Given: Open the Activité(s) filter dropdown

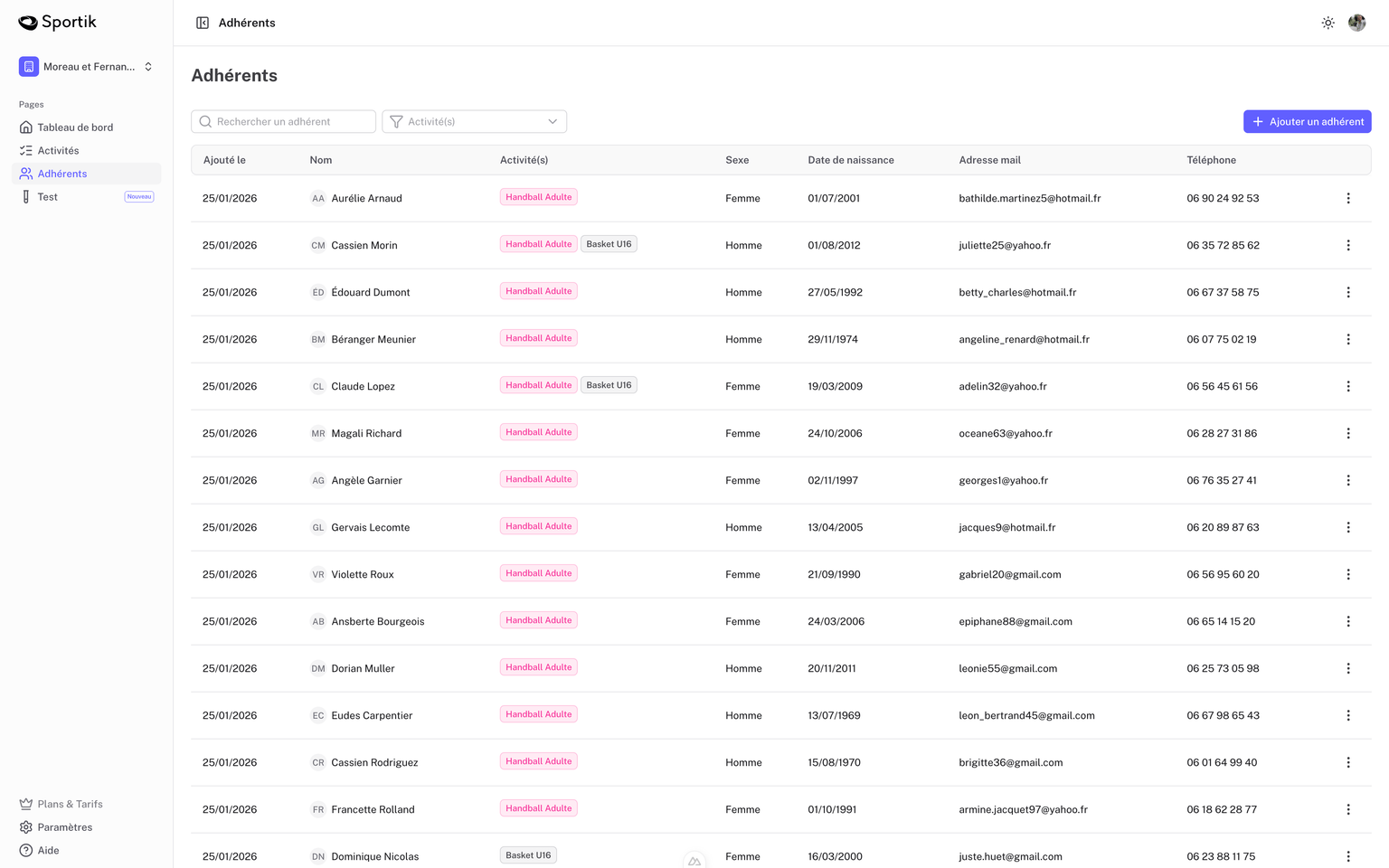Looking at the screenshot, I should 474,121.
